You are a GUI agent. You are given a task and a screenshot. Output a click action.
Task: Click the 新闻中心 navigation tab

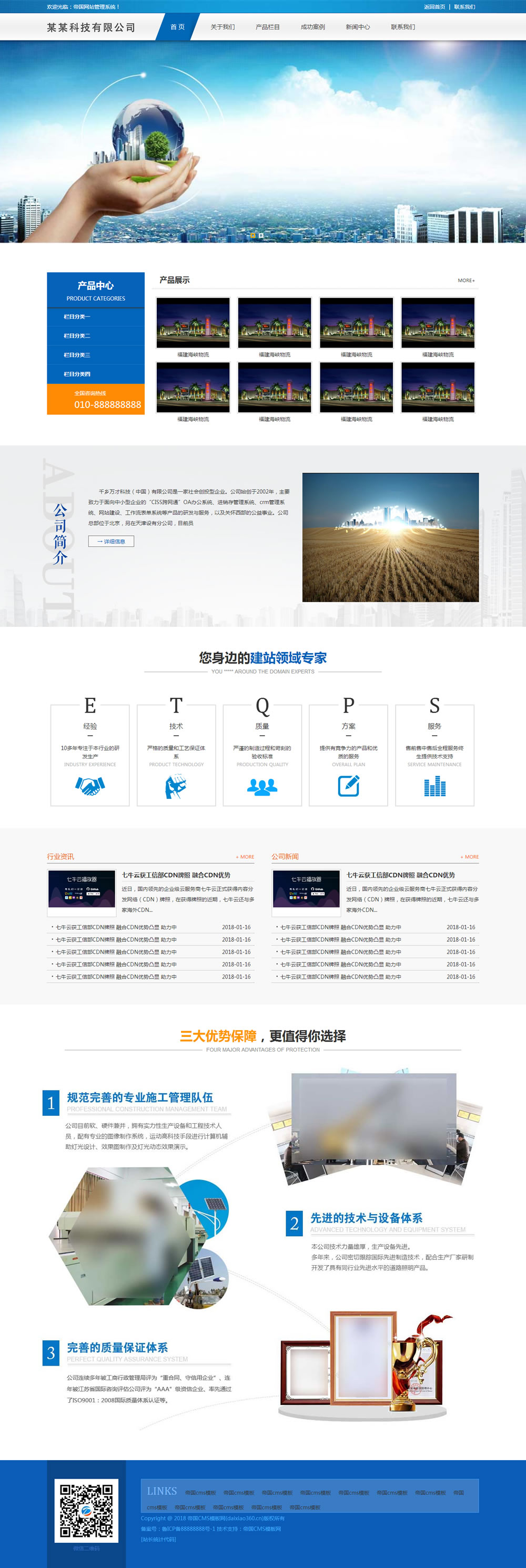click(358, 27)
